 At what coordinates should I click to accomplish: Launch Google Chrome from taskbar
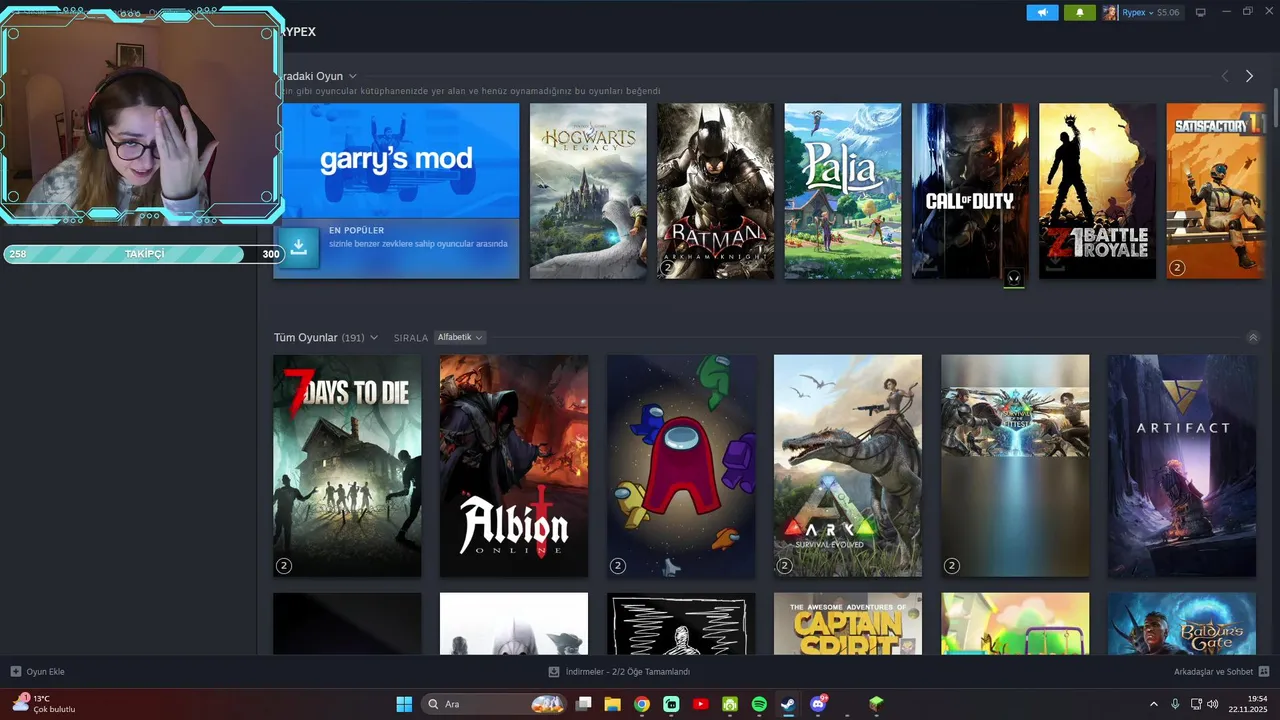click(642, 704)
